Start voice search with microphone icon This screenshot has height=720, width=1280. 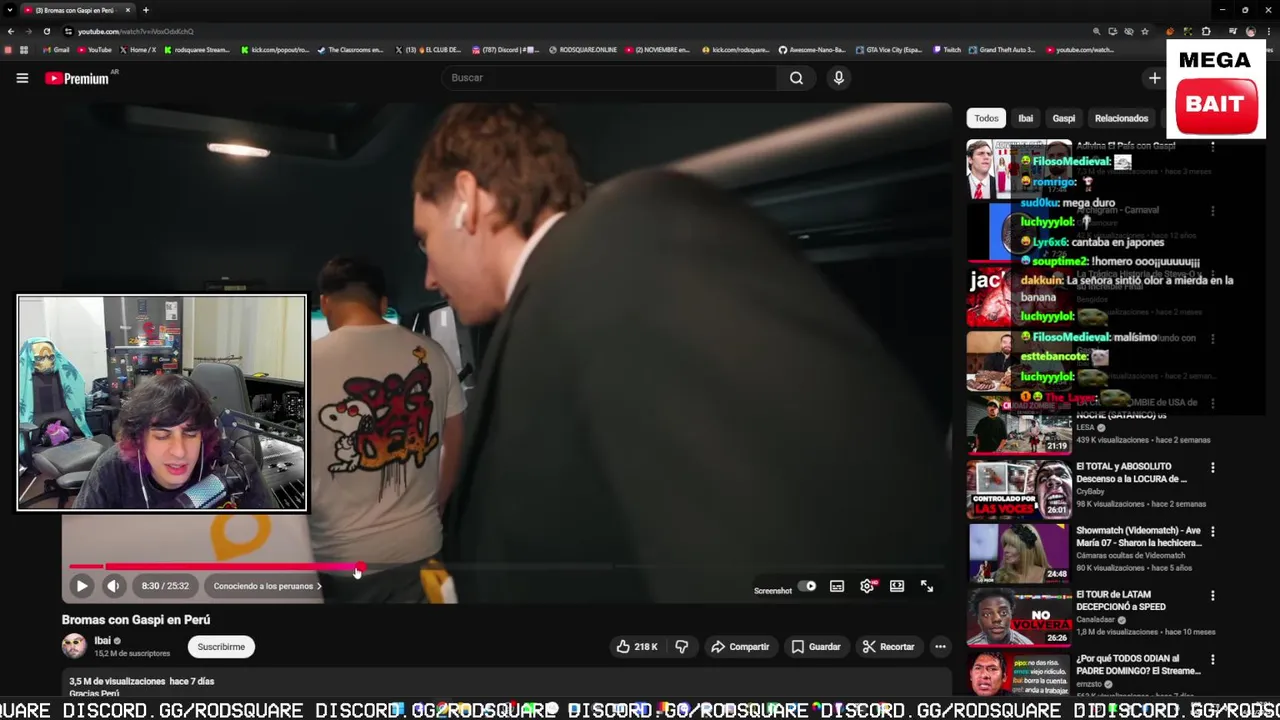coord(839,78)
